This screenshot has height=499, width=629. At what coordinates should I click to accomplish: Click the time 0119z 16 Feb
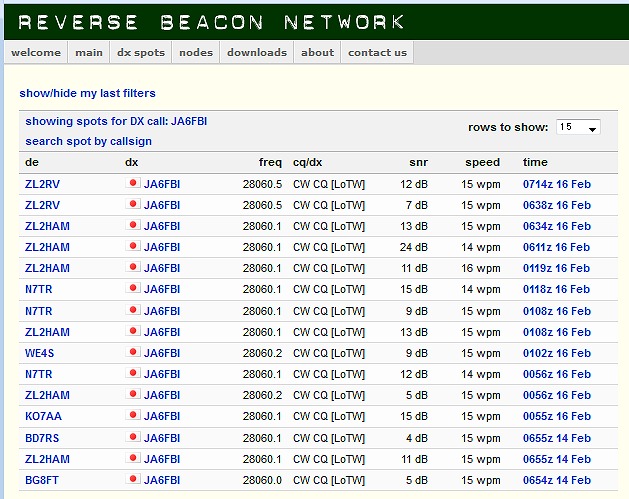(x=556, y=268)
